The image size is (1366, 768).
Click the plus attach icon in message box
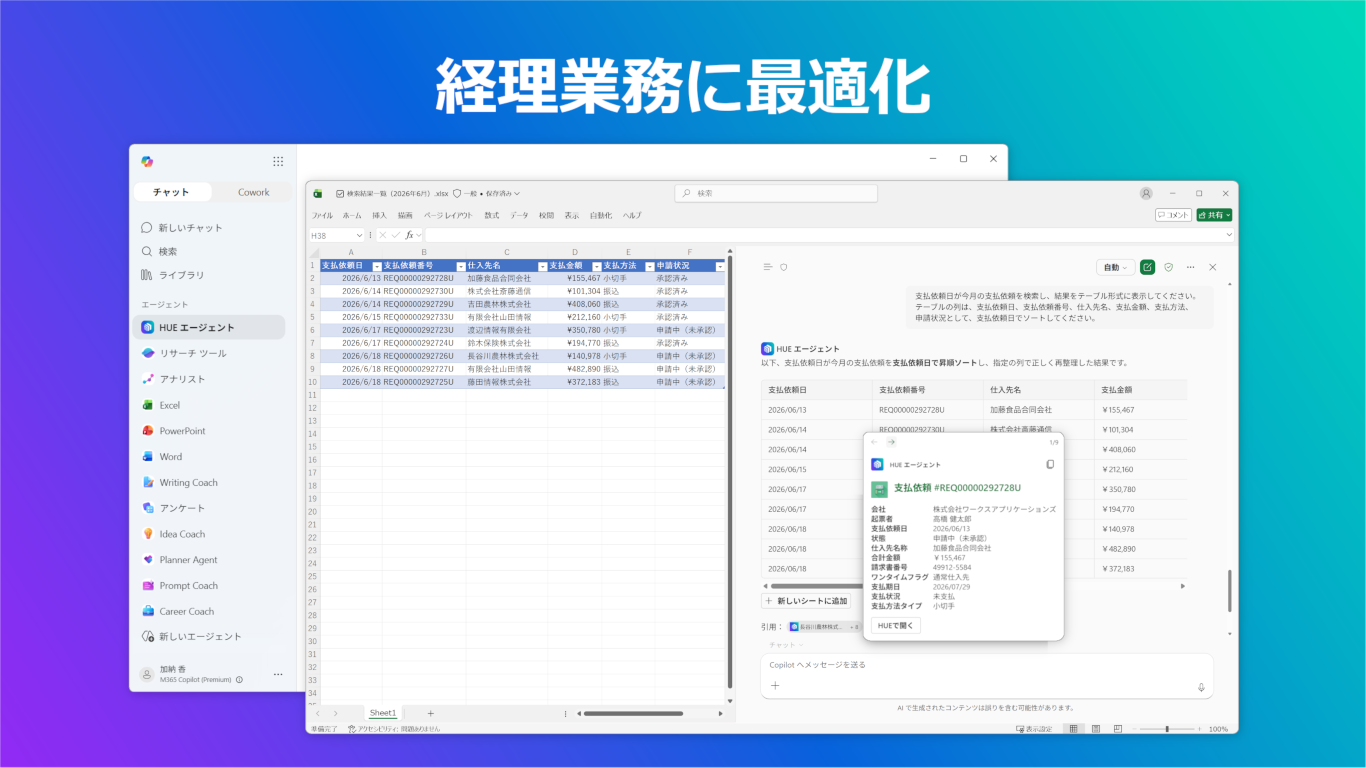click(x=775, y=686)
